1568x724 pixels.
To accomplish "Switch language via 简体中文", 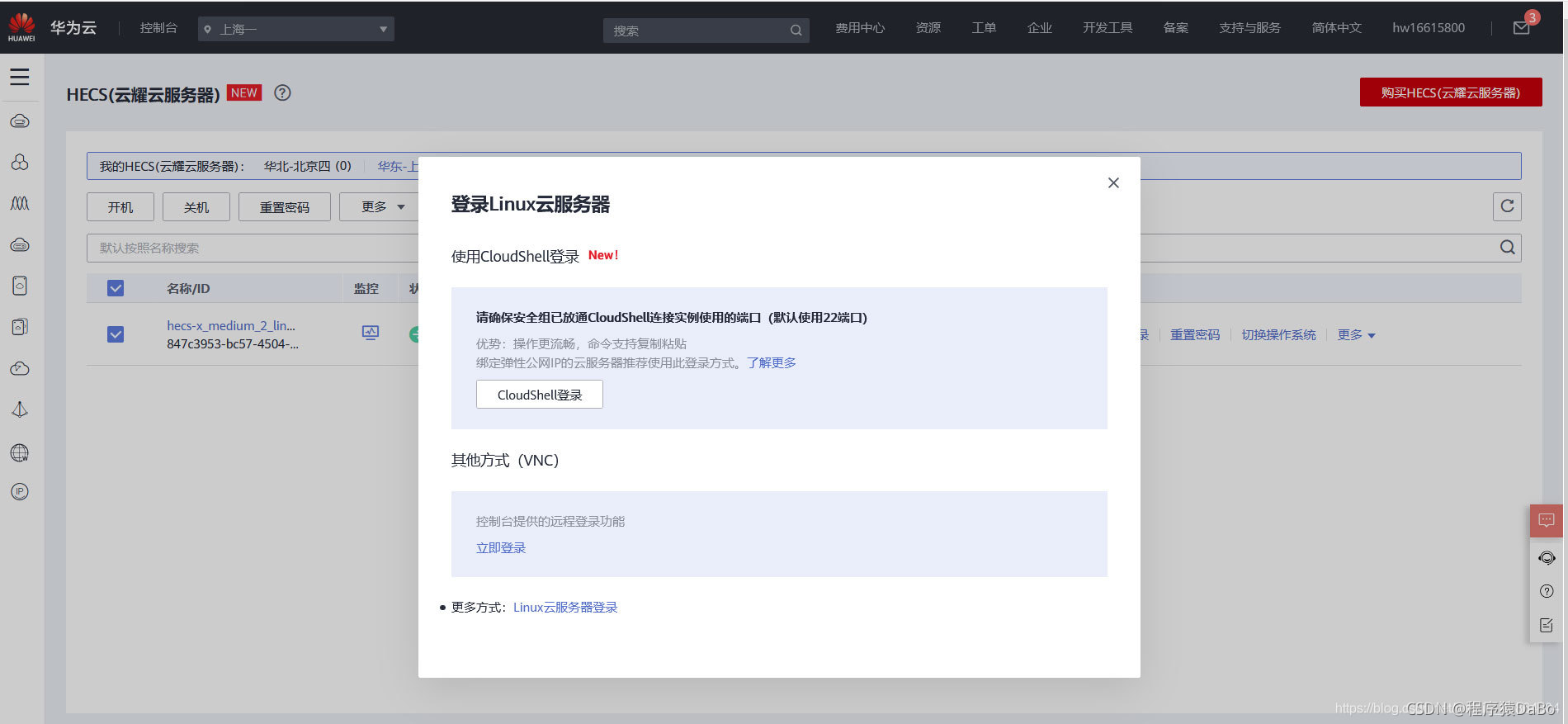I will [1337, 28].
